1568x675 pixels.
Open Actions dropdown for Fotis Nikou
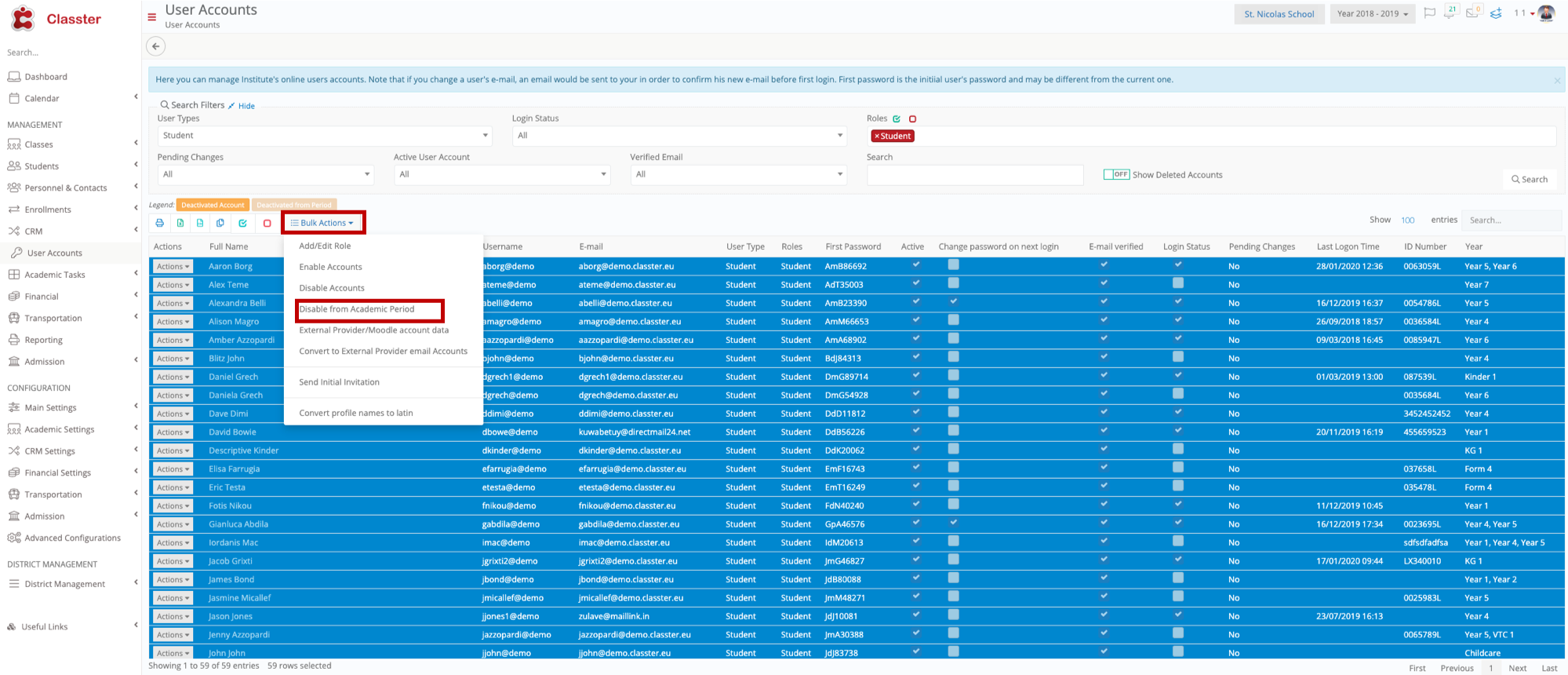173,506
